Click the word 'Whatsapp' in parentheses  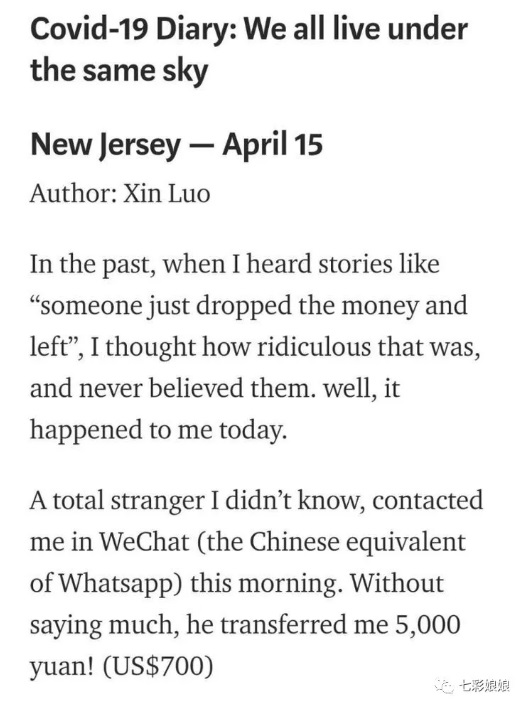coord(117,584)
